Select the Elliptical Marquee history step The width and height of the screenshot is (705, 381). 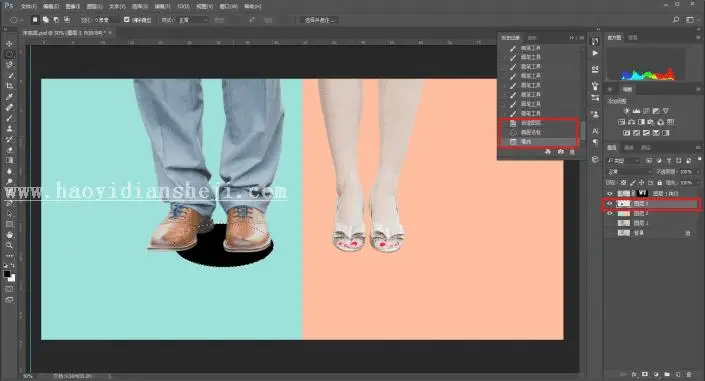(x=538, y=132)
